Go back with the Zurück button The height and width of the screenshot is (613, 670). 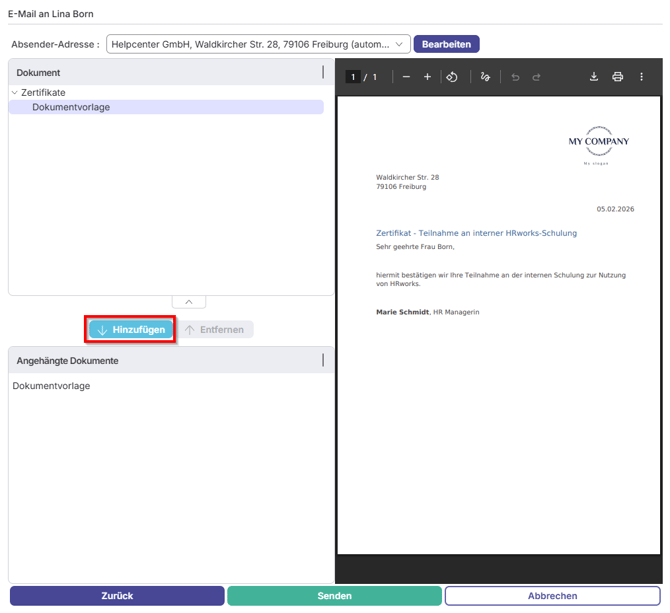[117, 596]
